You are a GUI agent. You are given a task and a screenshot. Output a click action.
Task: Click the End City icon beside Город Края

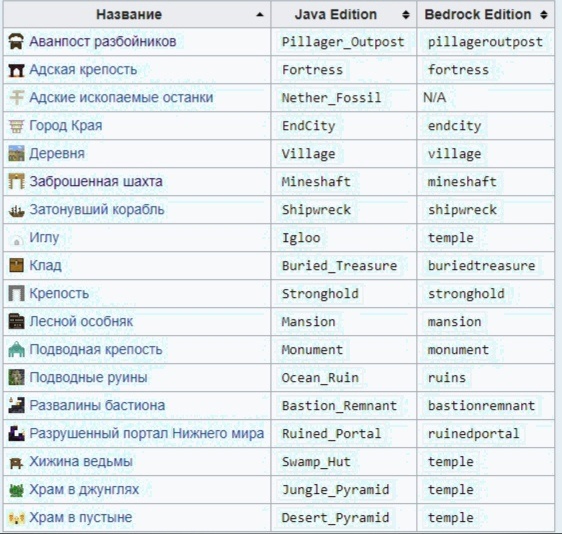click(16, 126)
